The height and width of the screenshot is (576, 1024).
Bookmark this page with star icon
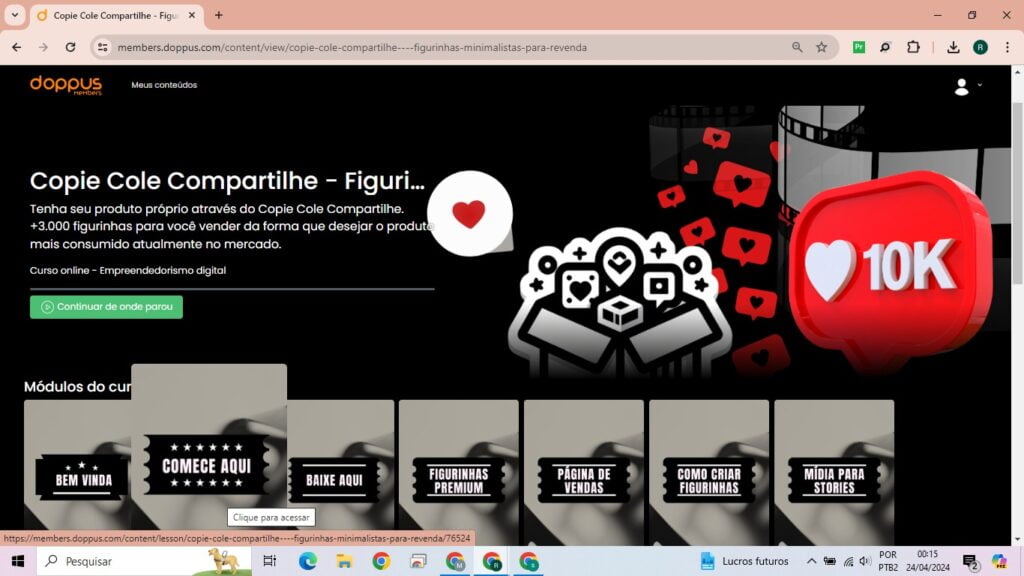click(x=821, y=47)
